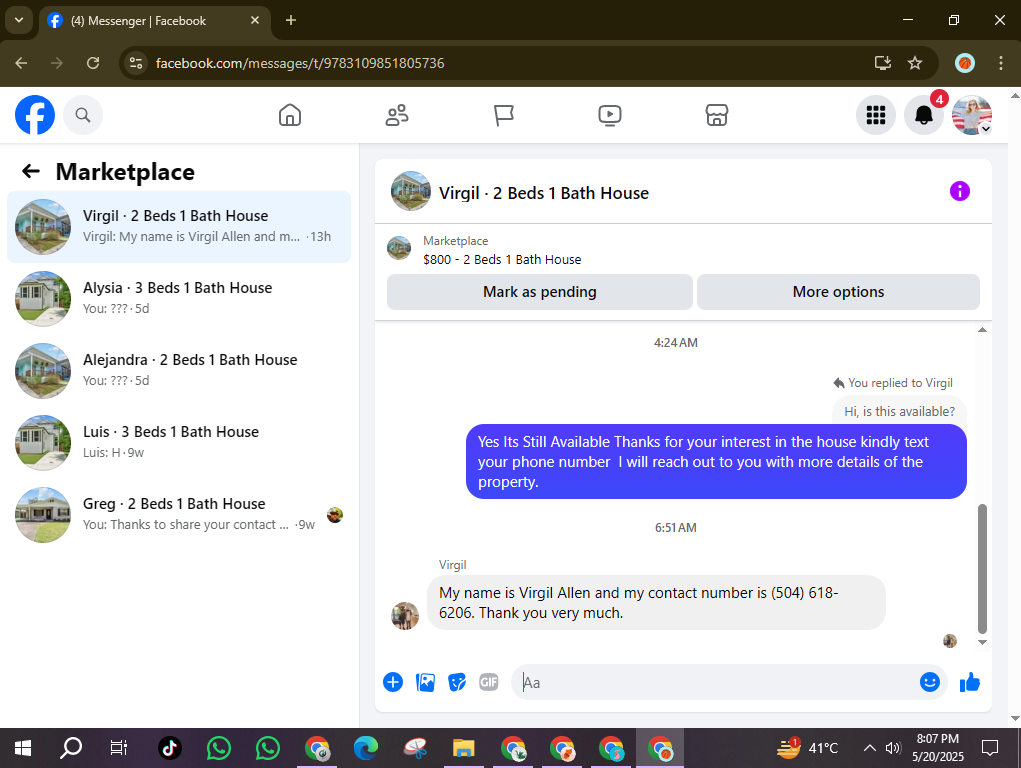Open Alejandra 2 Beds 1 Bath conversation

[179, 371]
